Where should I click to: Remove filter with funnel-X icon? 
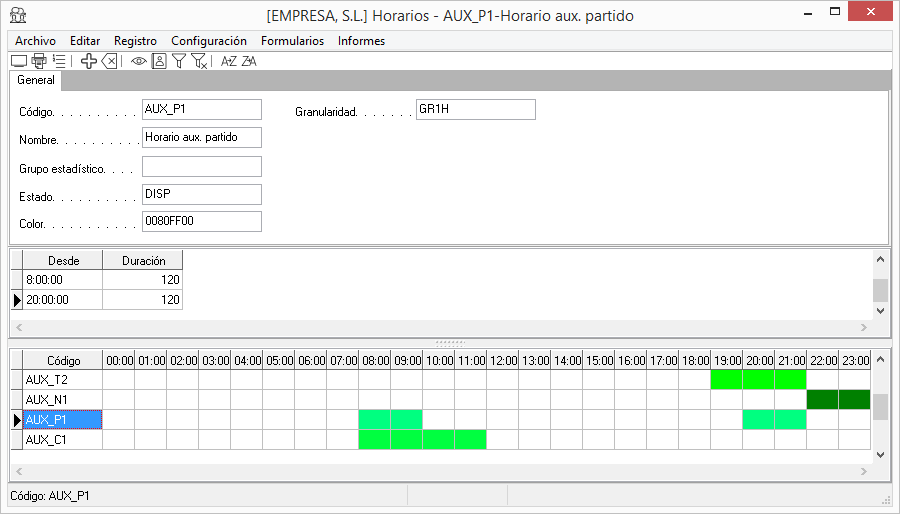pyautogui.click(x=200, y=61)
